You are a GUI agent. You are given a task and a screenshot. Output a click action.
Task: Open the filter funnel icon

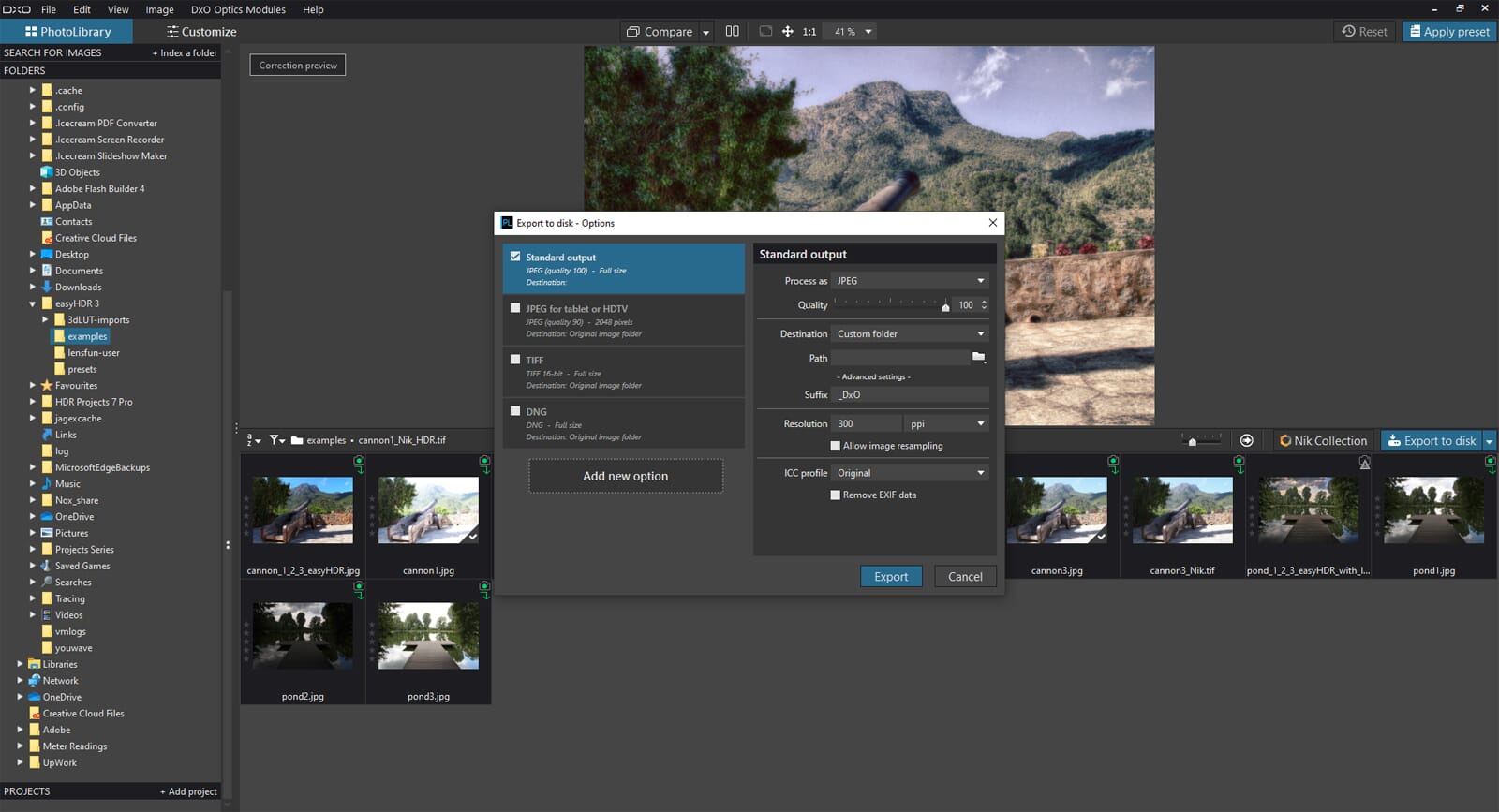point(277,440)
